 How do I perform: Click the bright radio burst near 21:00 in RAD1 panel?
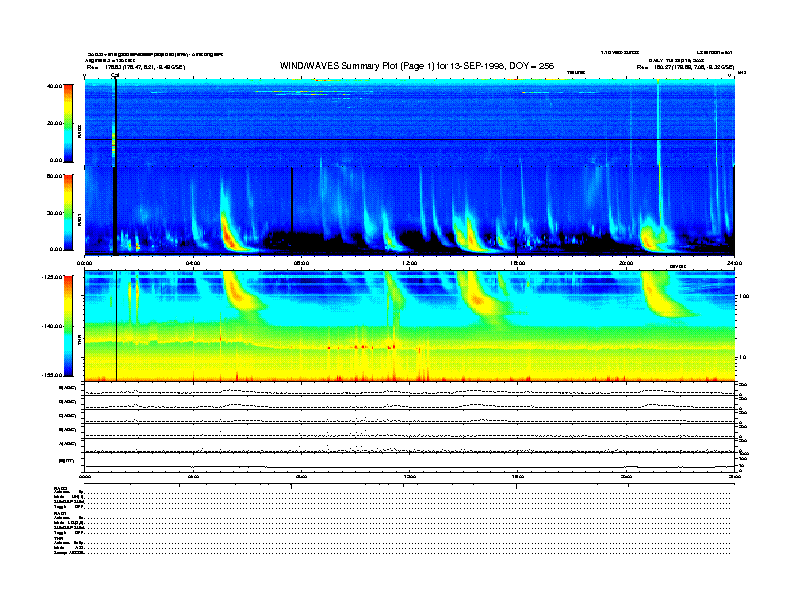tap(652, 236)
